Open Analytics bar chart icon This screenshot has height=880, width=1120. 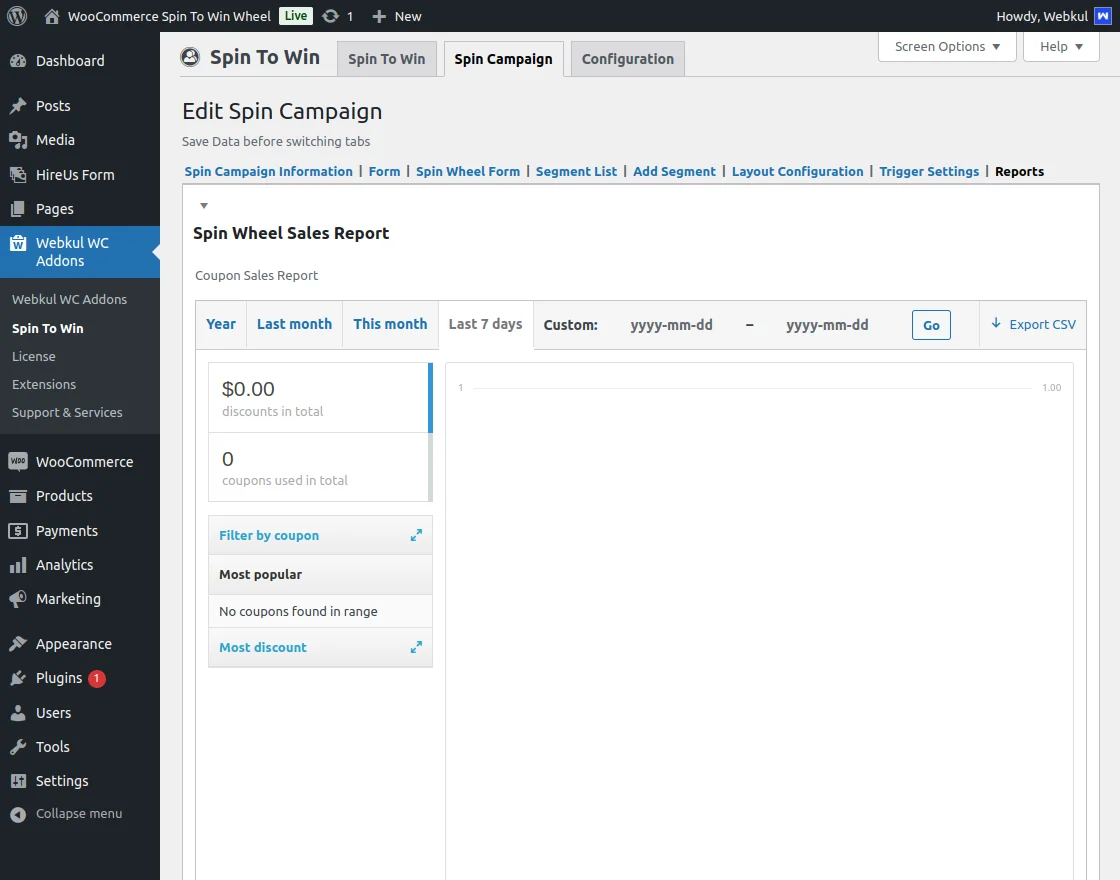18,565
